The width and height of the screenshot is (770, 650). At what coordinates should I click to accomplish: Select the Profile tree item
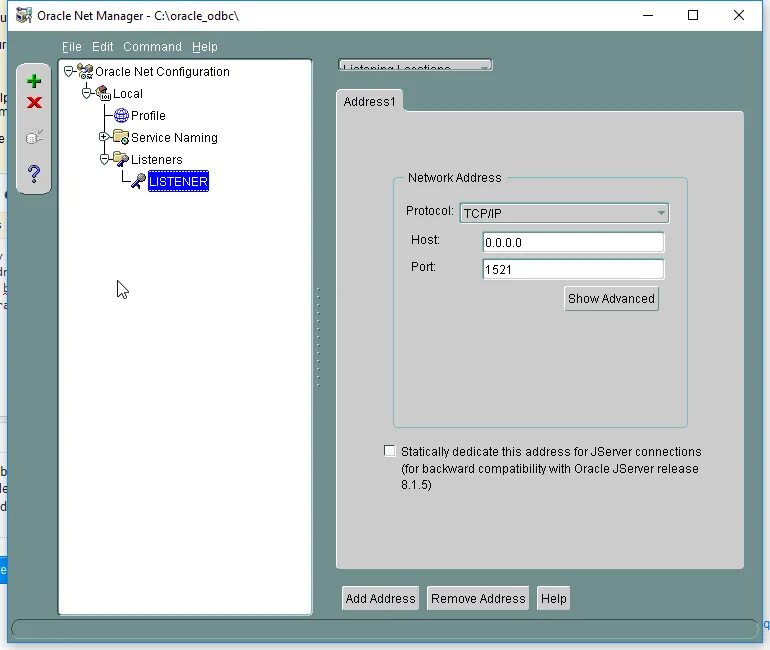[148, 115]
